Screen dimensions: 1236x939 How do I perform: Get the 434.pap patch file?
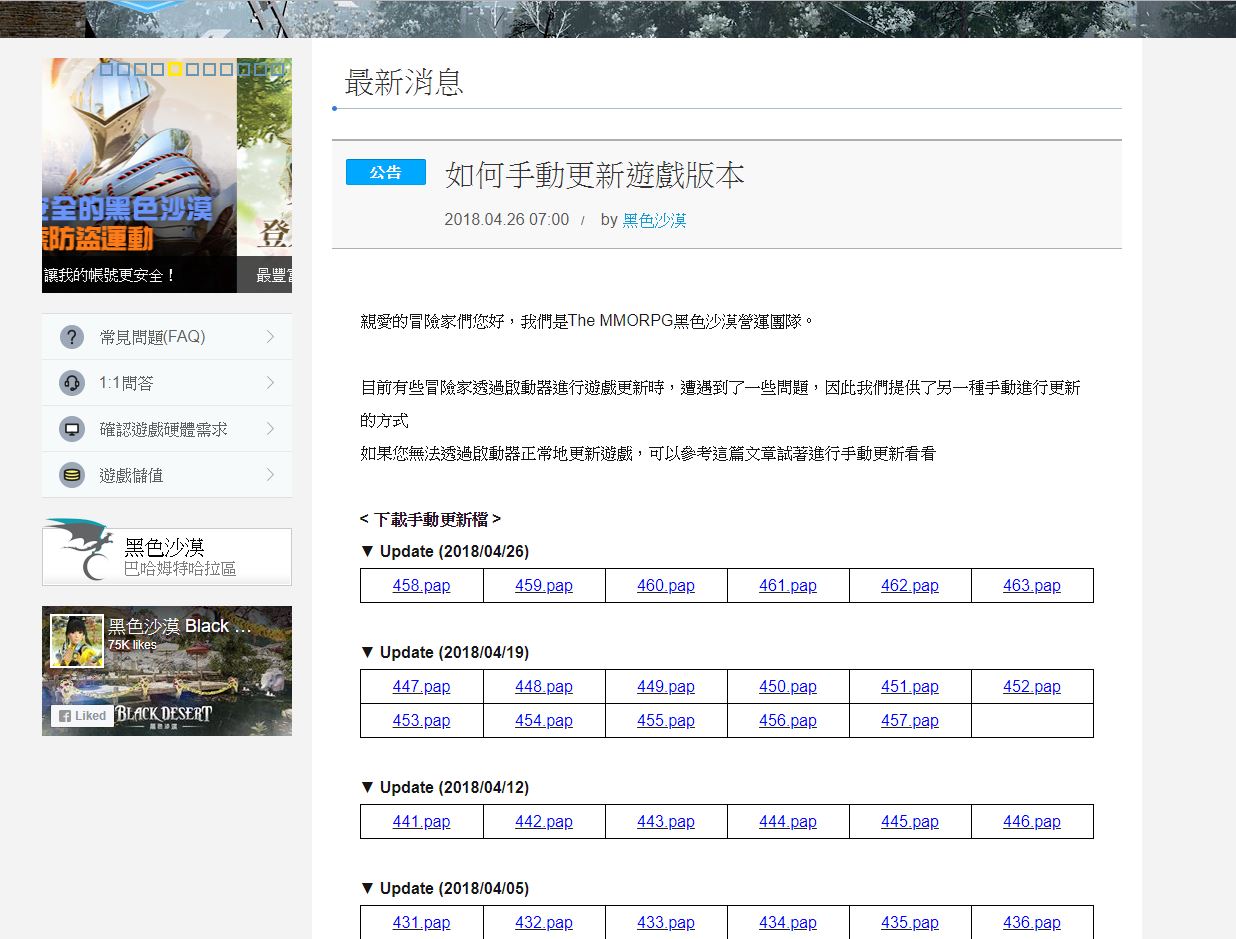[788, 923]
